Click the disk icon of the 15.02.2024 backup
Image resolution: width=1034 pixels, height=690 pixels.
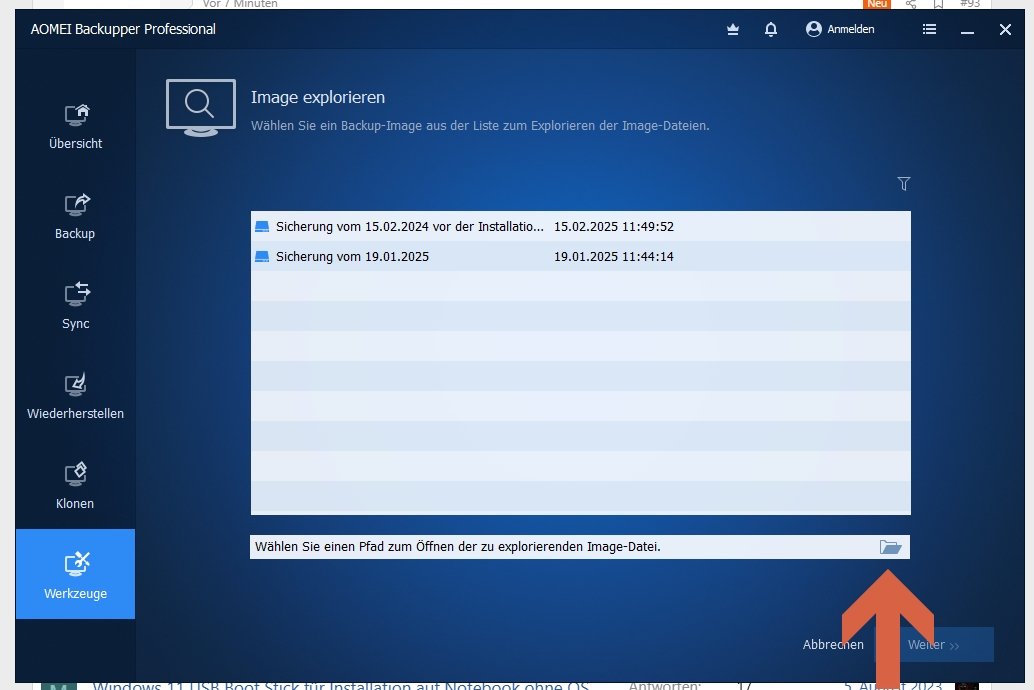pos(262,226)
